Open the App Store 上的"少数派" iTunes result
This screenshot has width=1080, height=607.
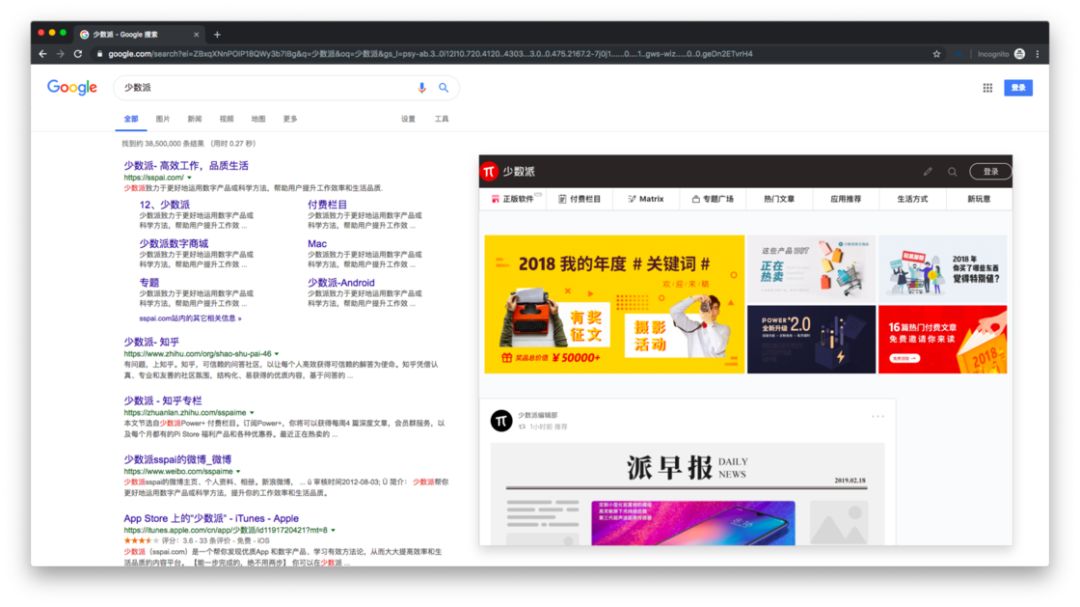[211, 519]
